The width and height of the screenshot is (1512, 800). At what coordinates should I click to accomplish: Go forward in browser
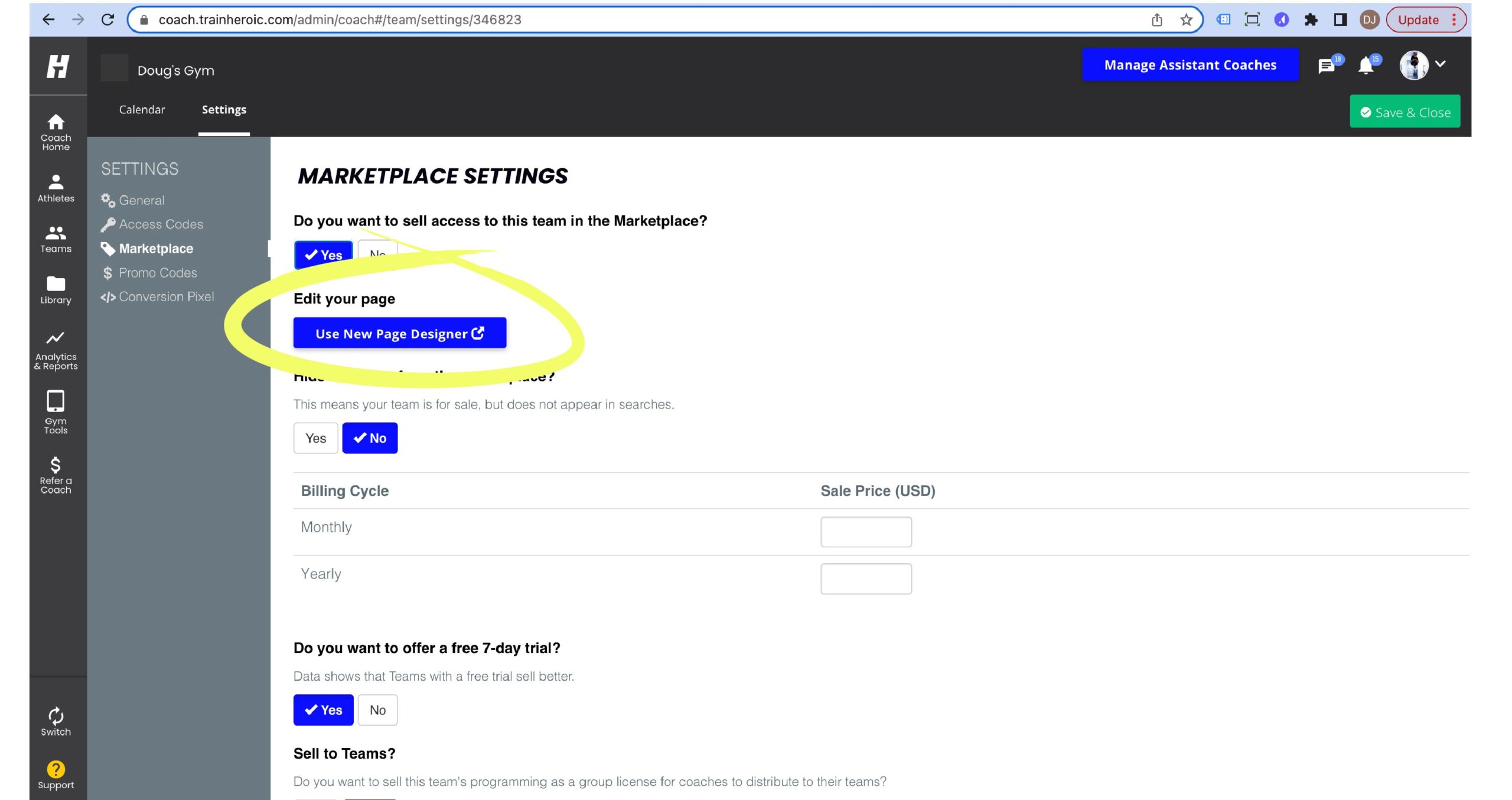coord(78,19)
